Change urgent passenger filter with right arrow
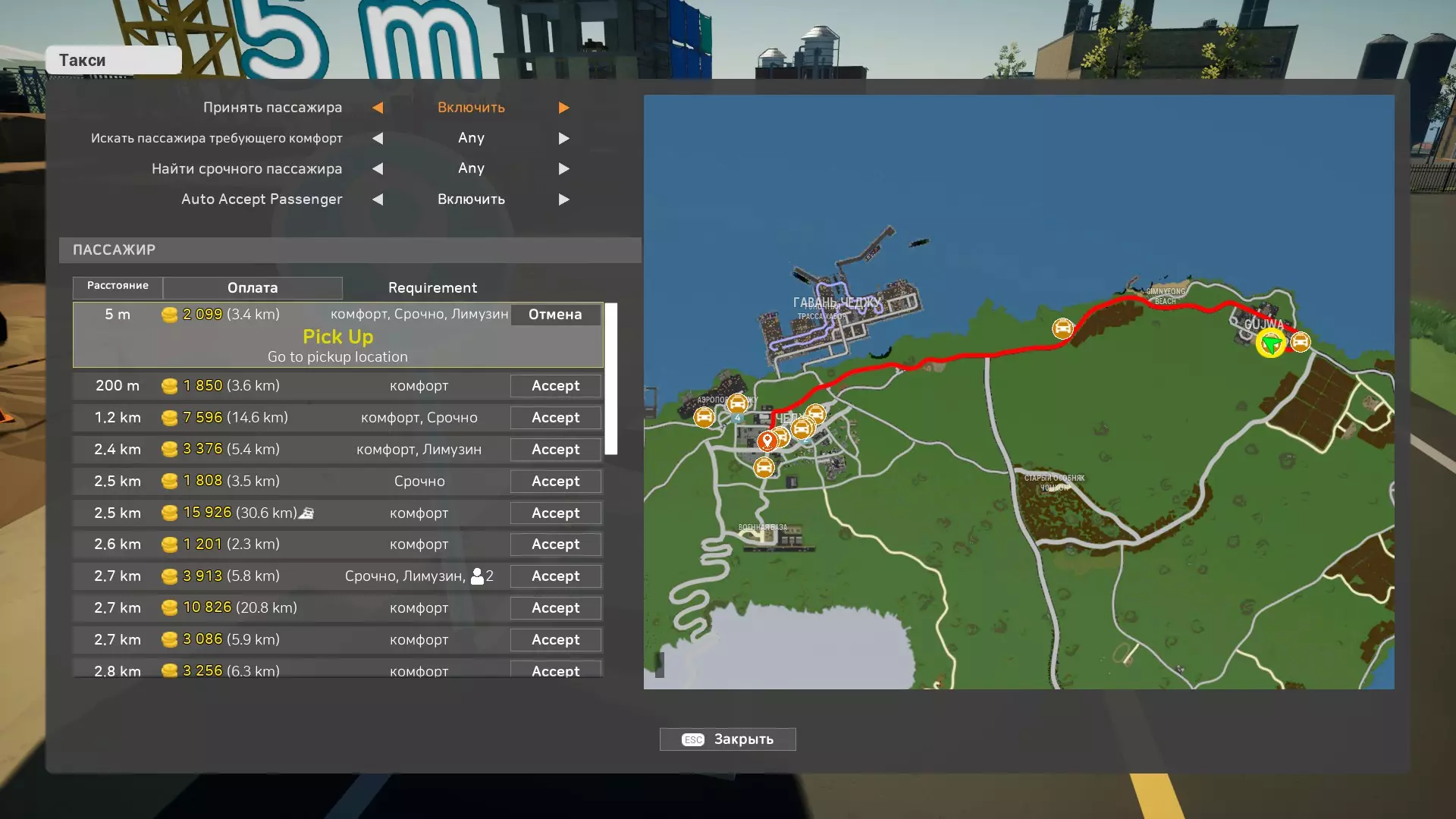 point(563,168)
